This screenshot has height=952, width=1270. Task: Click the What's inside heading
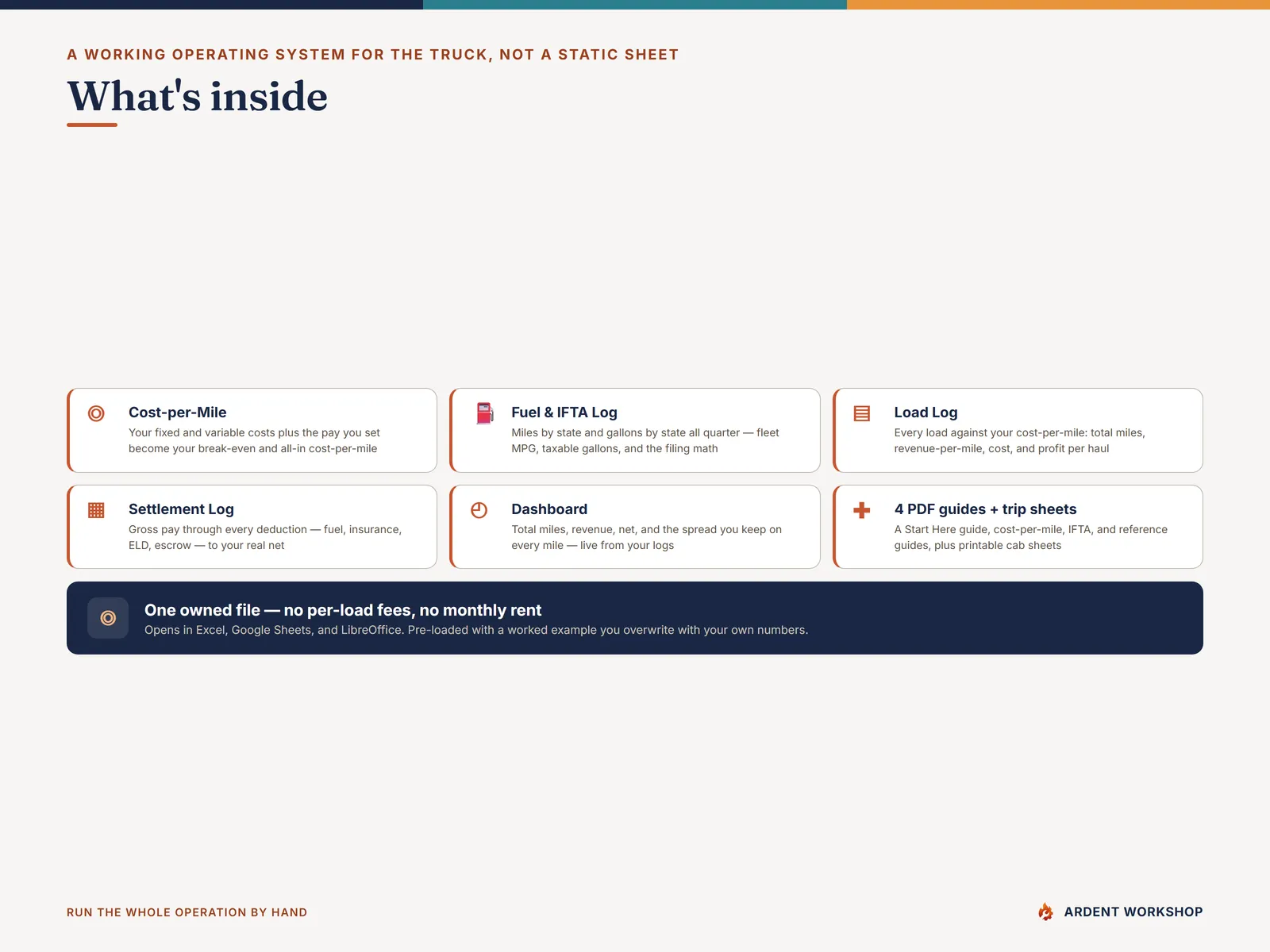[x=197, y=97]
